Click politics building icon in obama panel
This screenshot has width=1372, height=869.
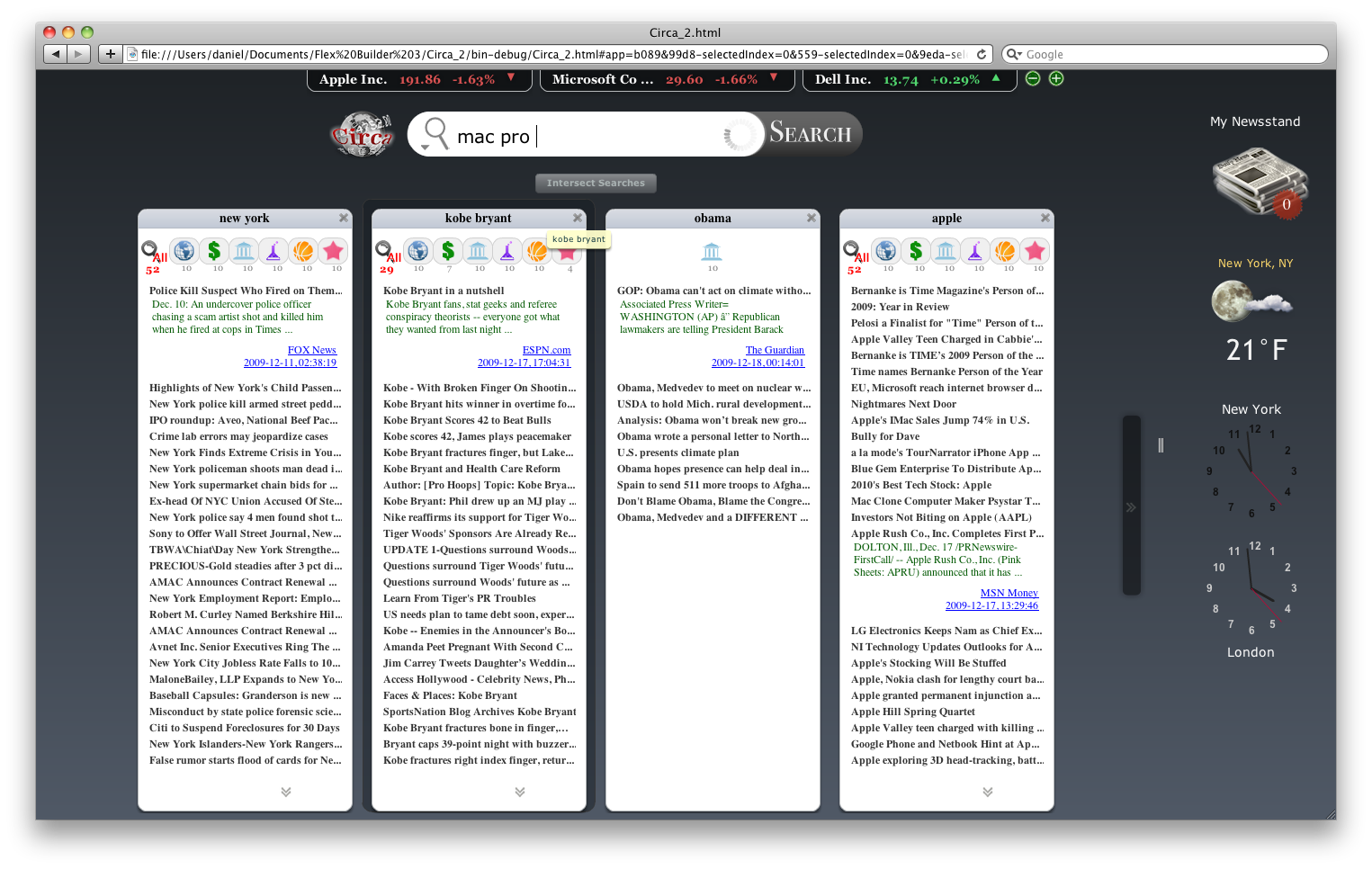point(712,251)
